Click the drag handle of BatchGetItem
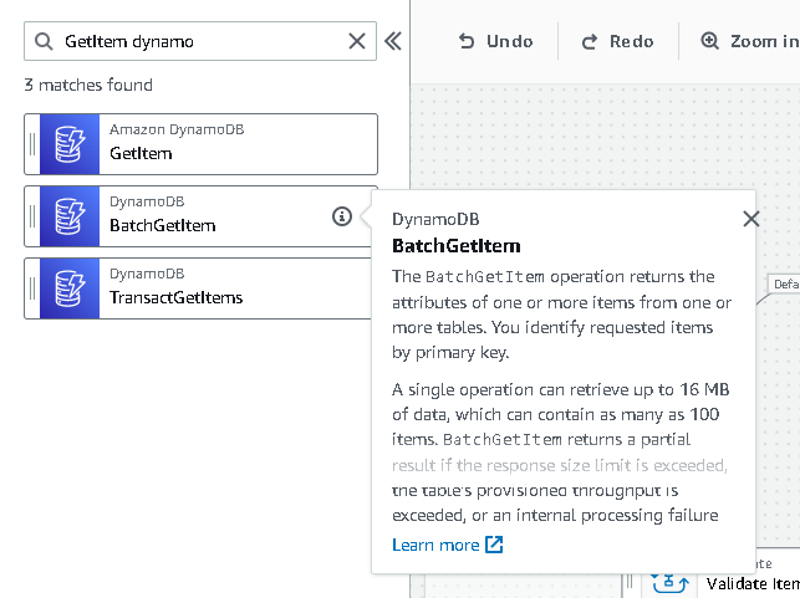 click(x=32, y=216)
